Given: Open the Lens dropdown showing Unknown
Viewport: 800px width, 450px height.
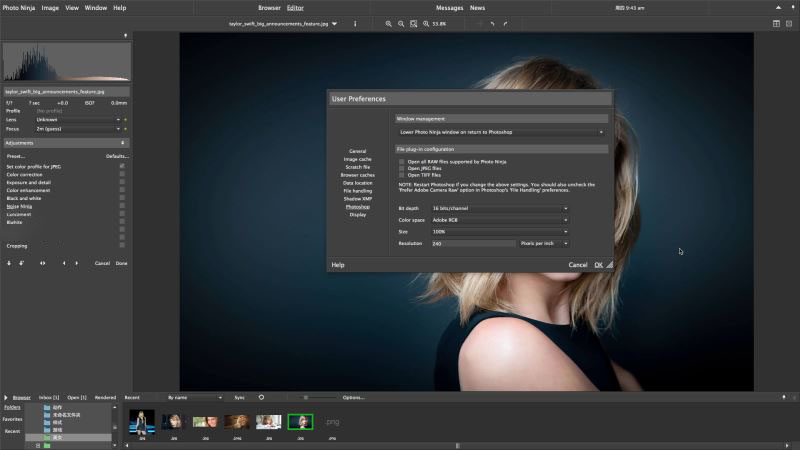Looking at the screenshot, I should (x=78, y=120).
